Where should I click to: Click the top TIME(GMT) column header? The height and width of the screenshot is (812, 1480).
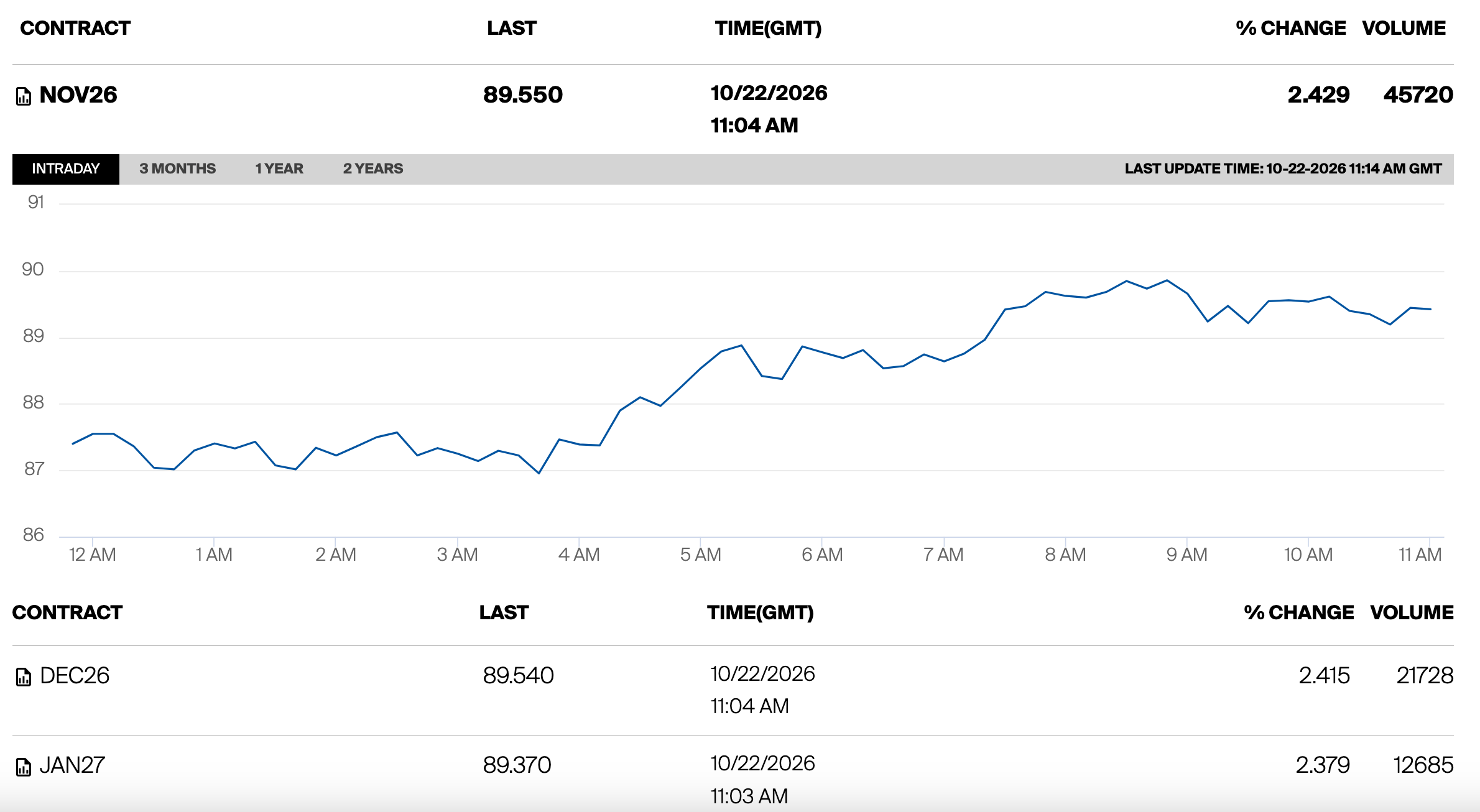pyautogui.click(x=769, y=28)
